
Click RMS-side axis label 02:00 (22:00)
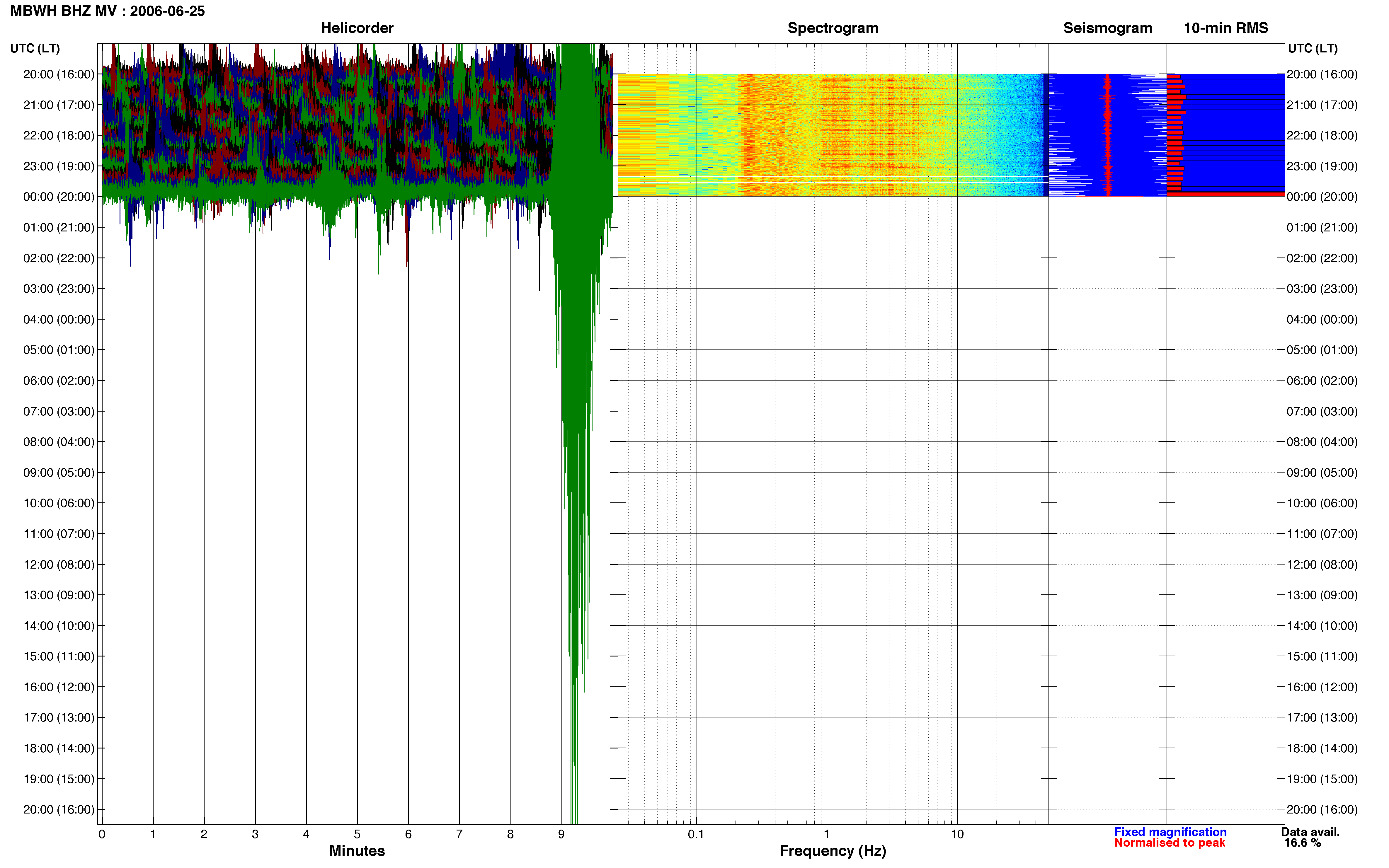(x=1322, y=258)
